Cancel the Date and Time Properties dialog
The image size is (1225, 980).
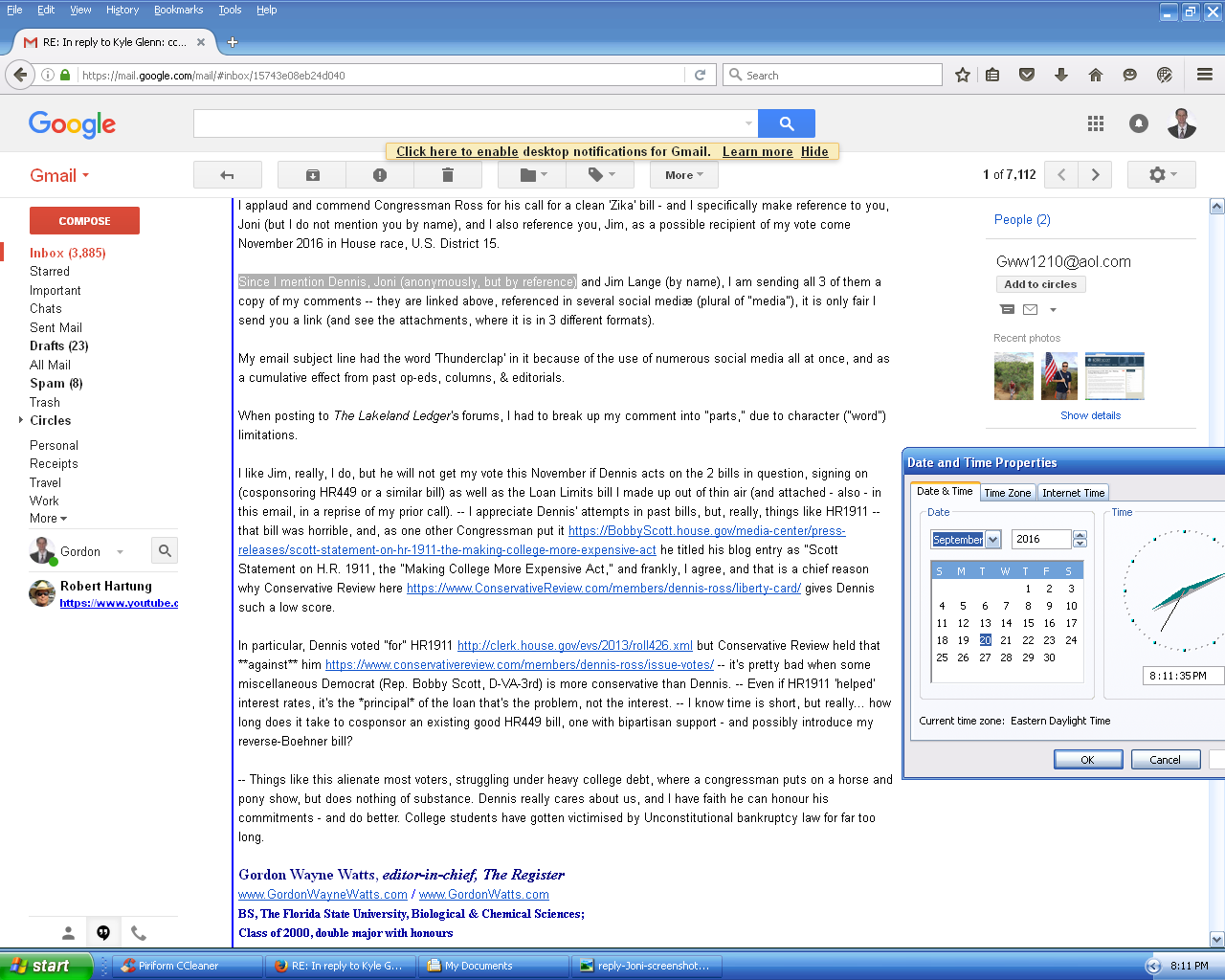click(x=1165, y=759)
